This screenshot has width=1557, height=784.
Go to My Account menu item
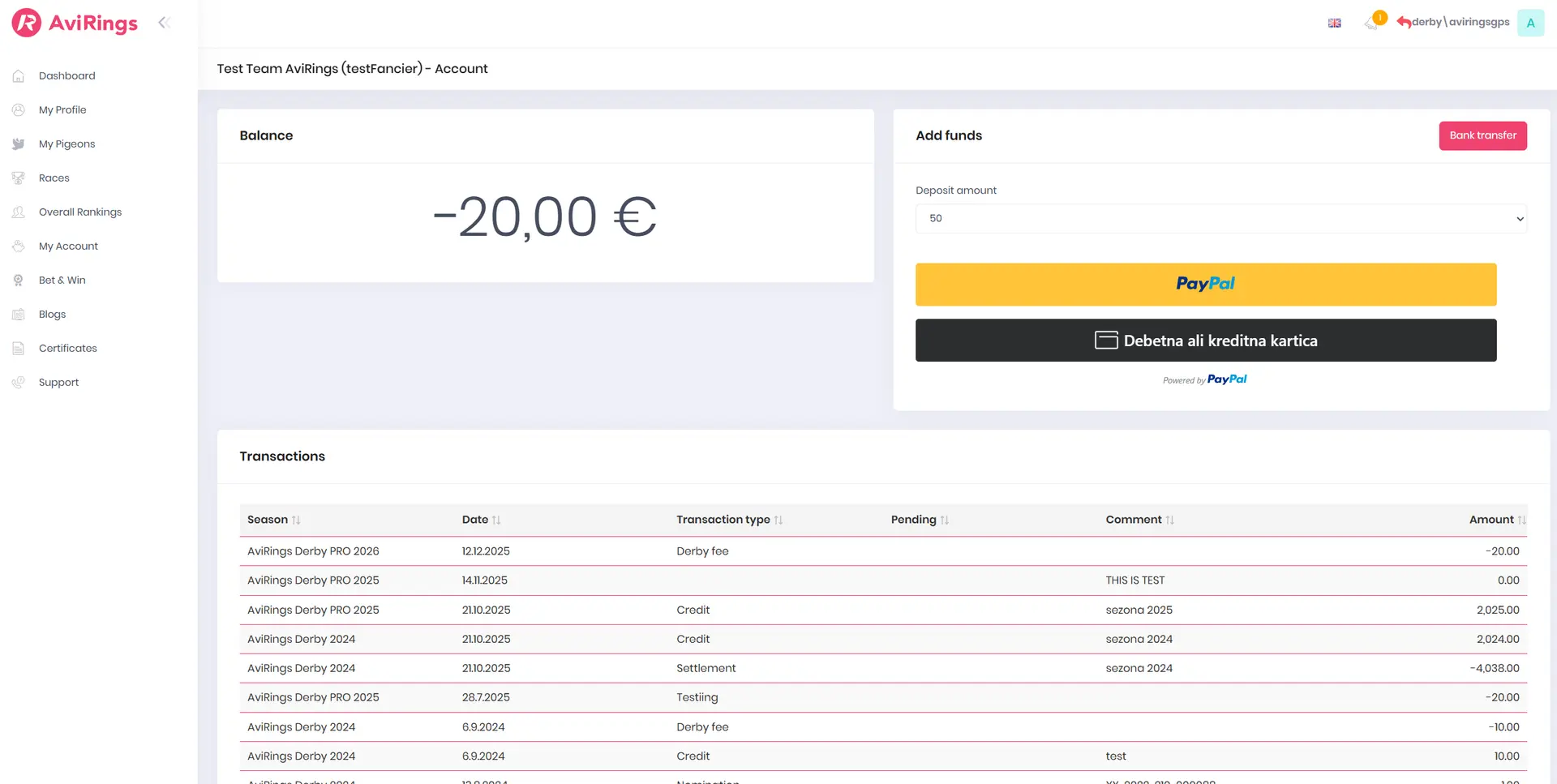pos(68,246)
